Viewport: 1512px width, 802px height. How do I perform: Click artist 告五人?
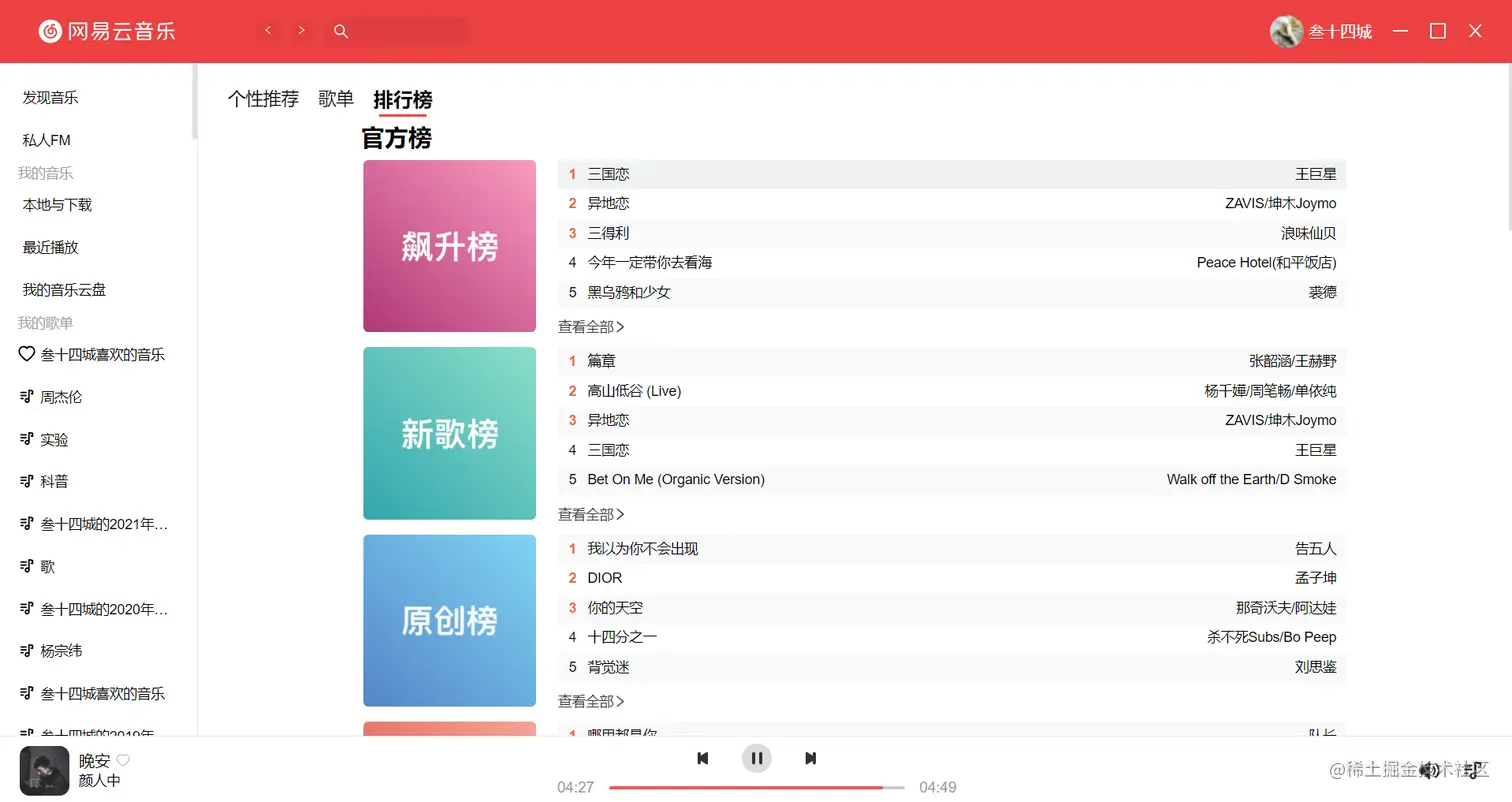tap(1316, 548)
